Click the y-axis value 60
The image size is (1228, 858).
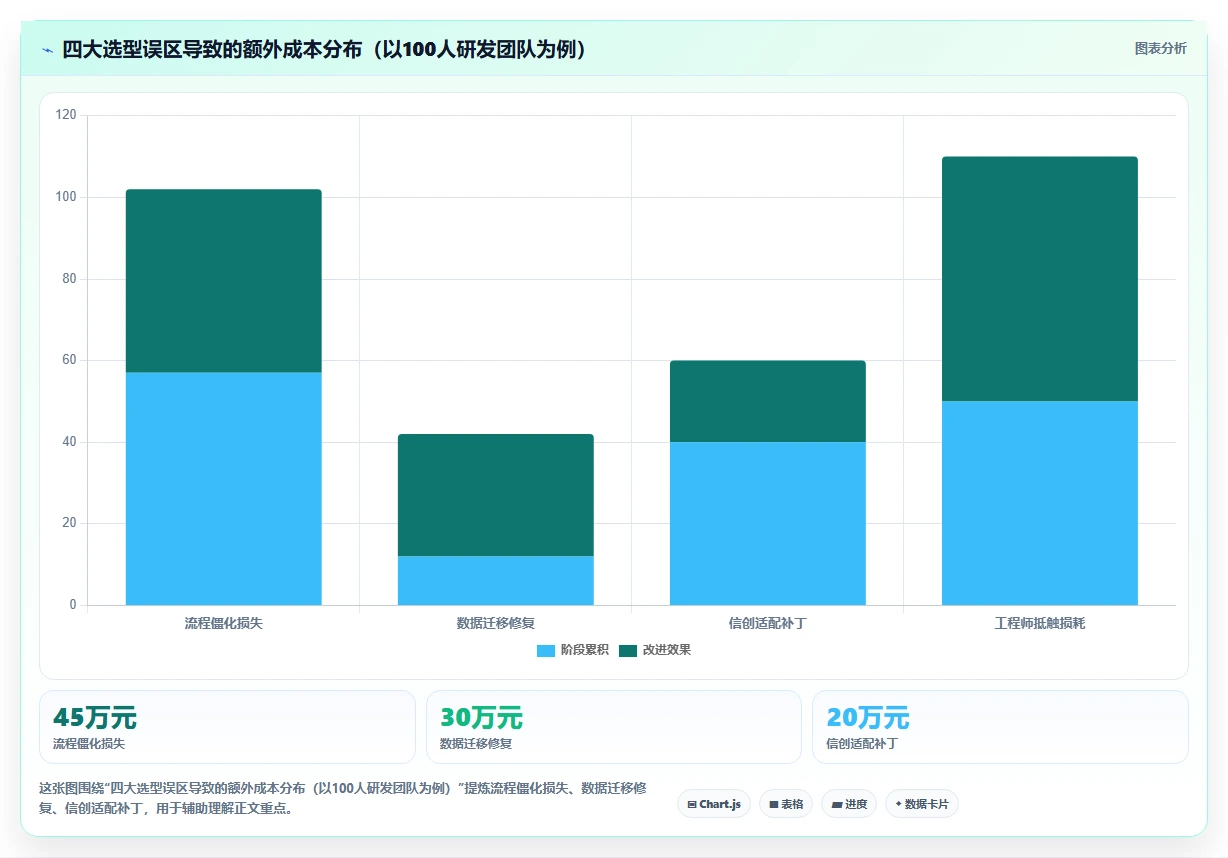point(69,360)
